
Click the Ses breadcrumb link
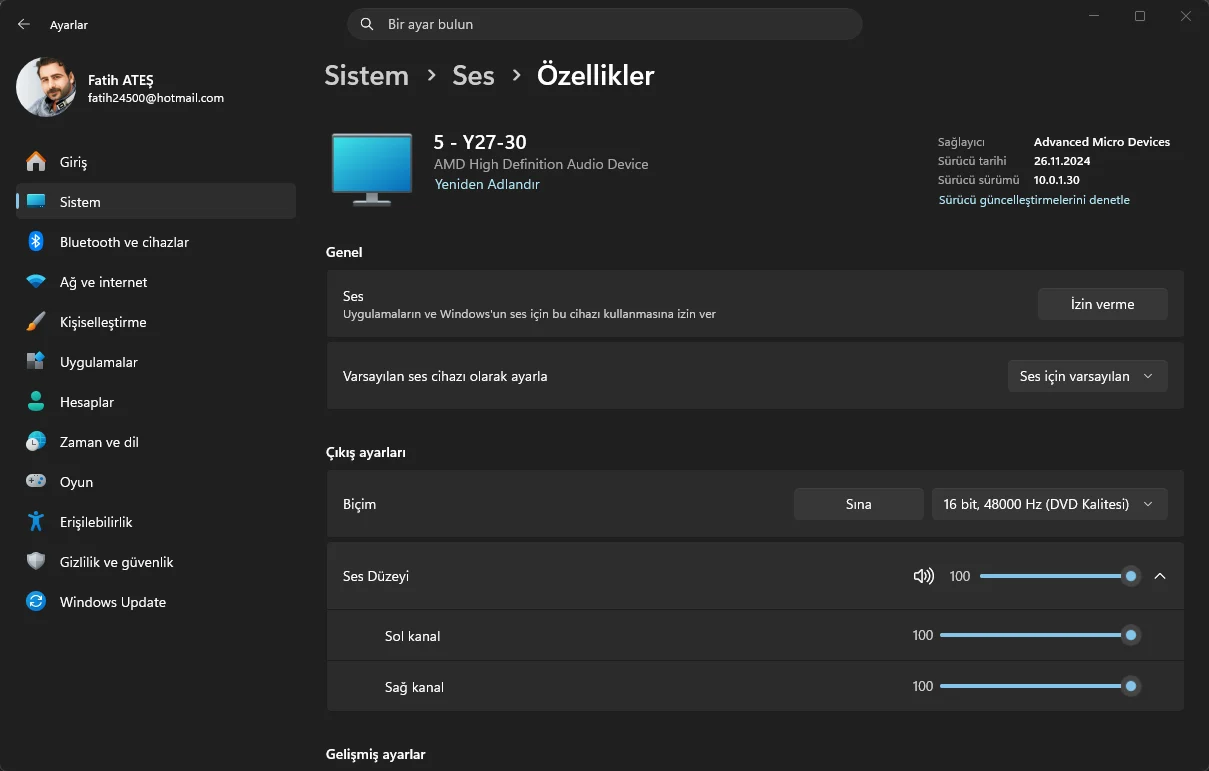coord(473,75)
